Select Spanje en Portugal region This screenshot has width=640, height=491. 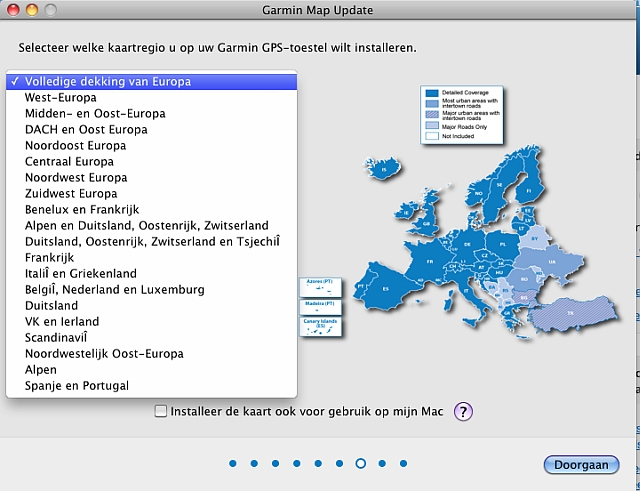pos(151,386)
